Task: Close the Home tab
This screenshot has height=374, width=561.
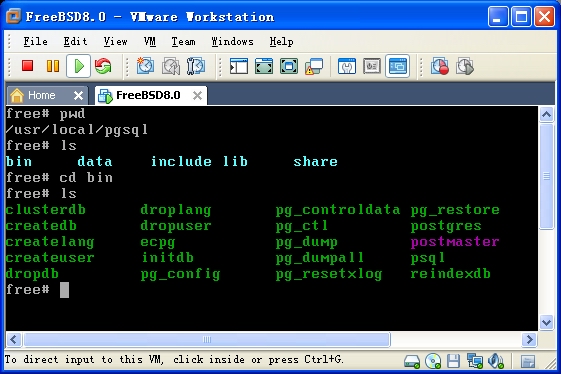Action: coord(78,96)
